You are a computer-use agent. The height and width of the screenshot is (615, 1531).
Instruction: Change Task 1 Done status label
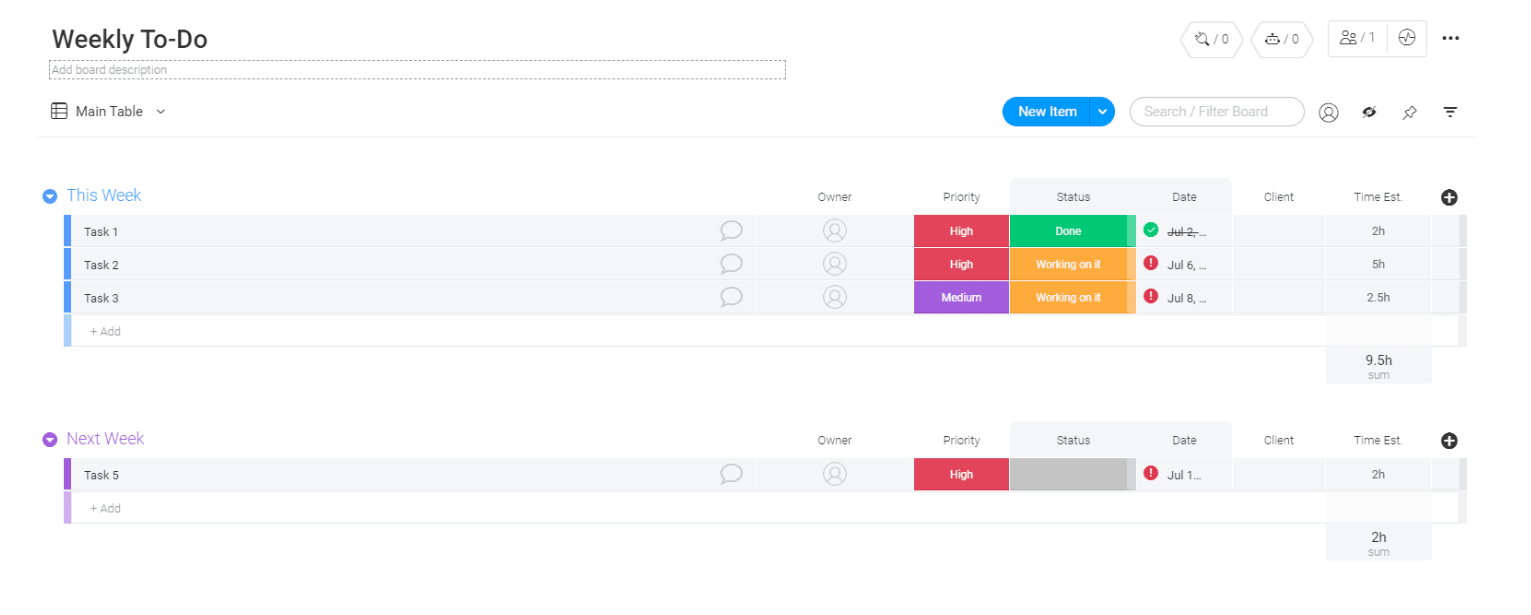[x=1068, y=231]
